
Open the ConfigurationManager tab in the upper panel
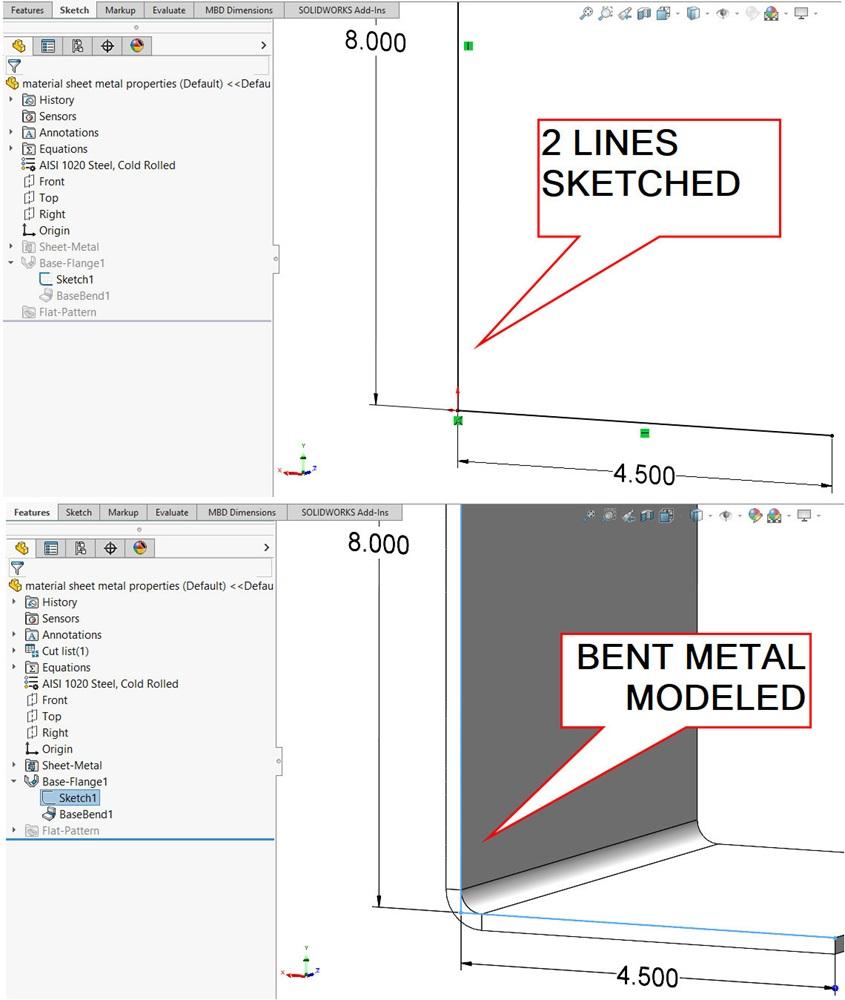[x=77, y=46]
